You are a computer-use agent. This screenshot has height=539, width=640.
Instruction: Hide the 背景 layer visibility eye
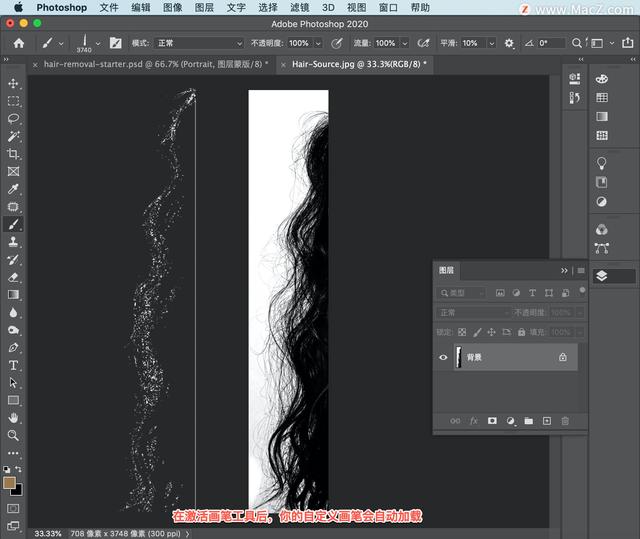pos(443,357)
